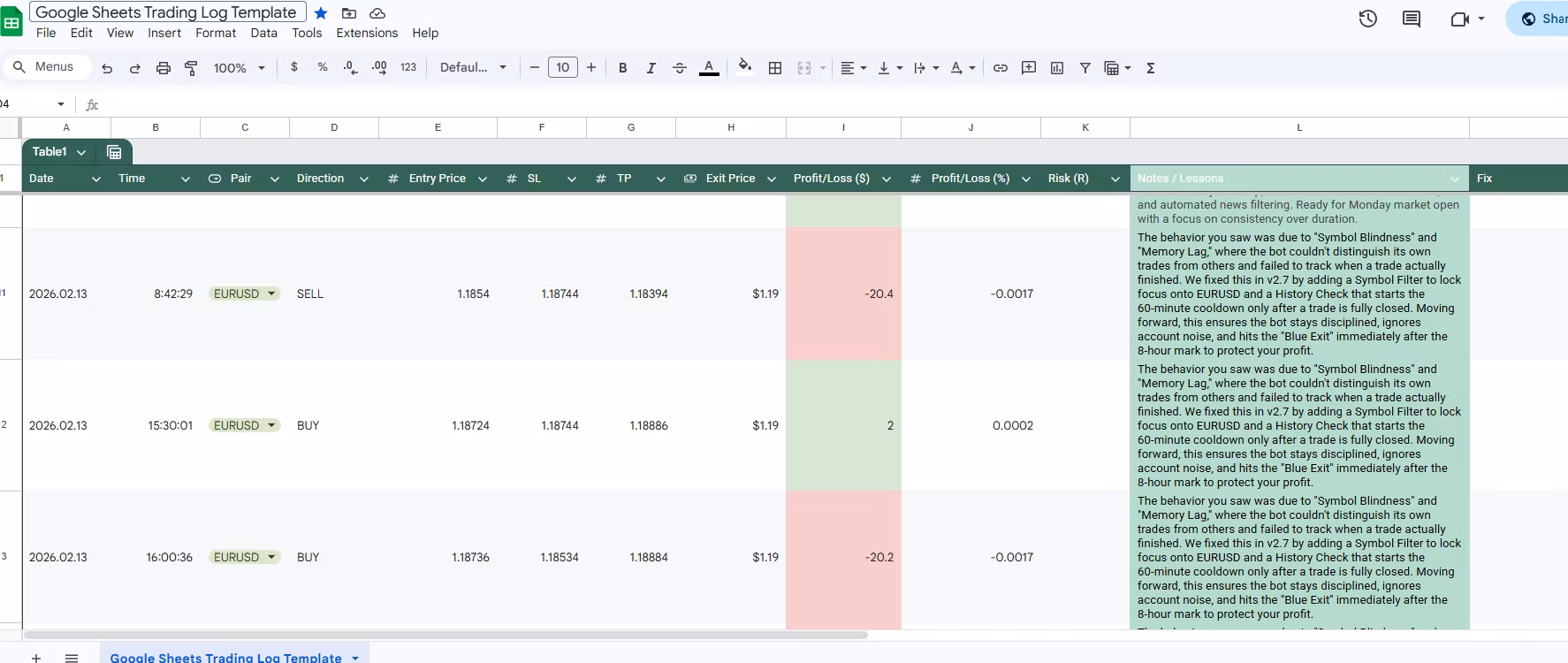This screenshot has width=1568, height=663.
Task: Toggle strikethrough formatting
Action: coord(679,68)
